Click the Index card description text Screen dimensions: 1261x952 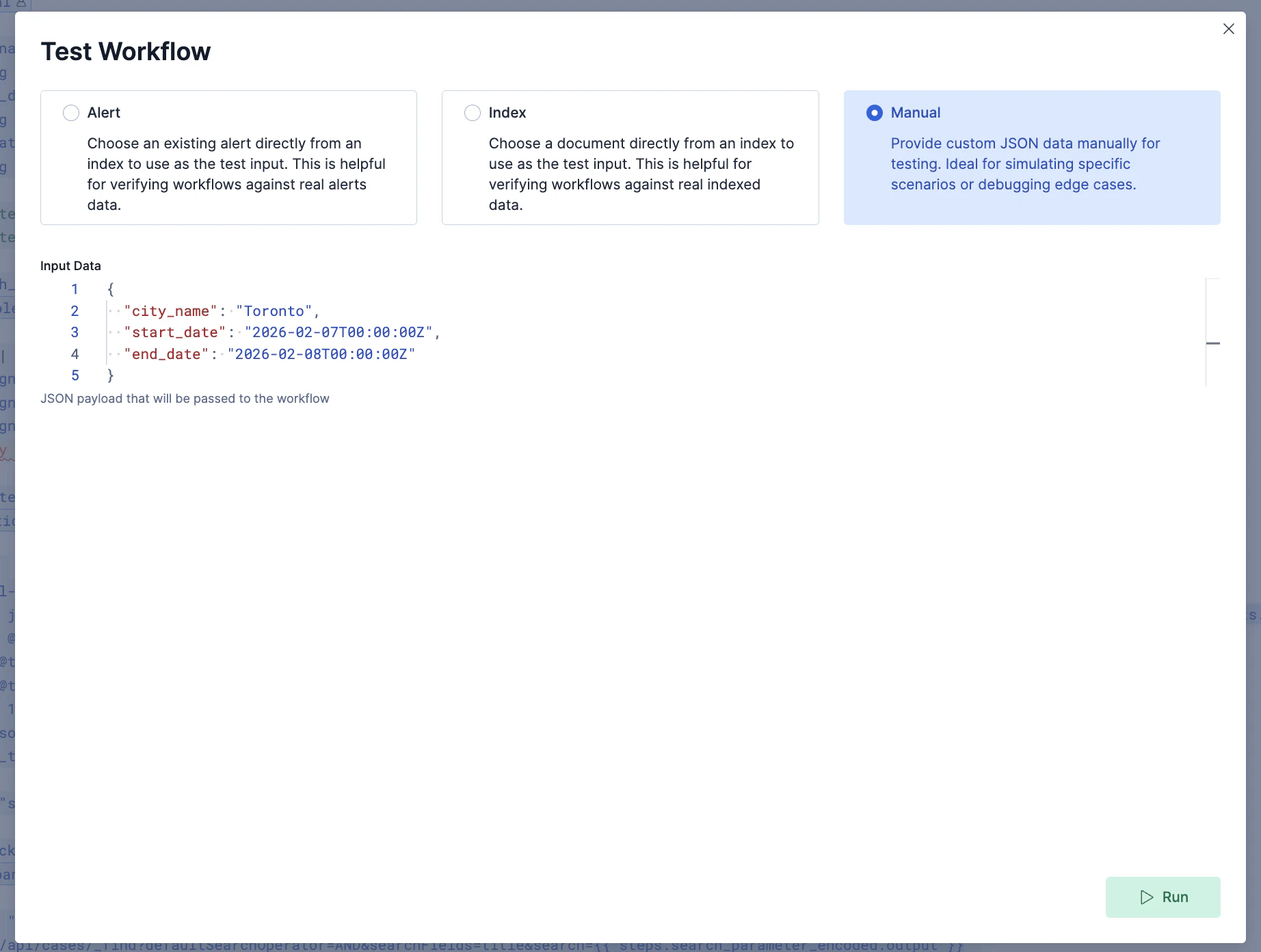point(641,174)
